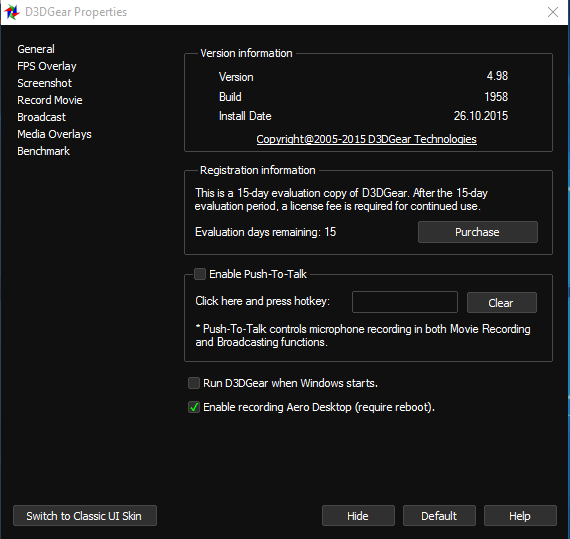Open the Media Overlays section
Image resolution: width=570 pixels, height=539 pixels.
55,134
